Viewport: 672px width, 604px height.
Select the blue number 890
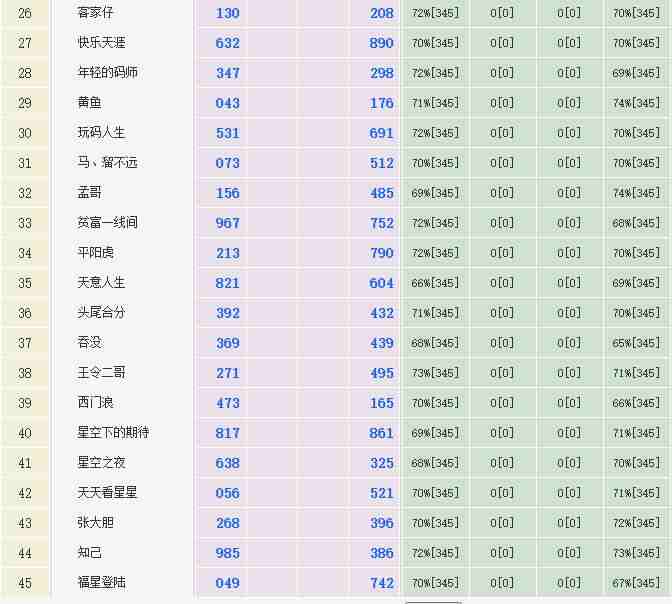point(381,43)
